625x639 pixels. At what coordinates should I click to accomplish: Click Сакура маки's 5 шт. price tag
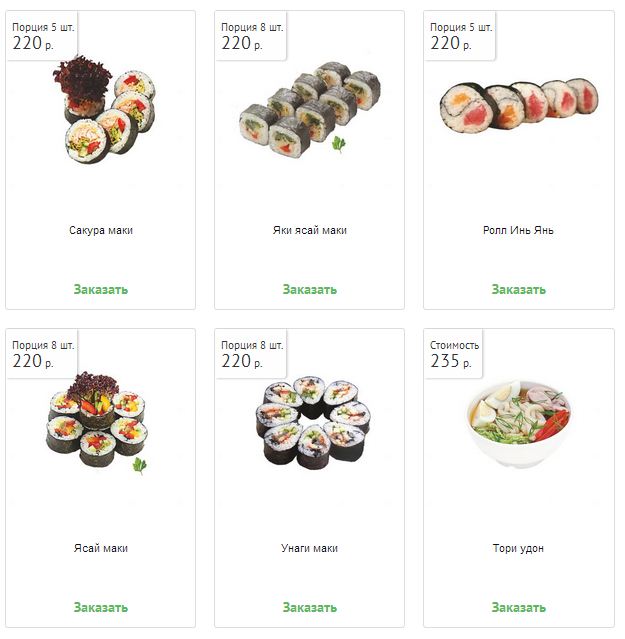pos(42,36)
